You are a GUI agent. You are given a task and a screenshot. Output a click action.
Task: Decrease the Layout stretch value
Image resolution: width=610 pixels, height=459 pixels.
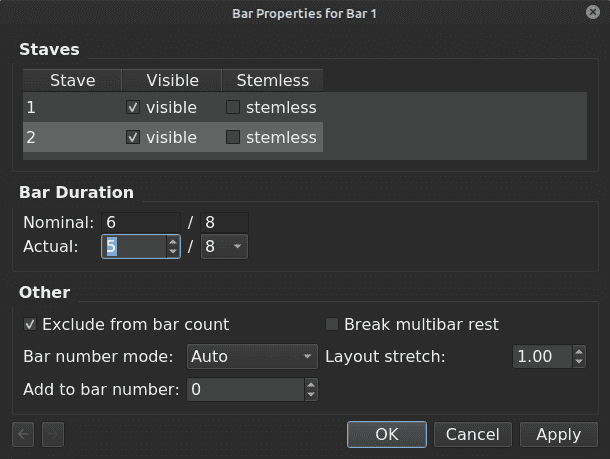click(579, 362)
